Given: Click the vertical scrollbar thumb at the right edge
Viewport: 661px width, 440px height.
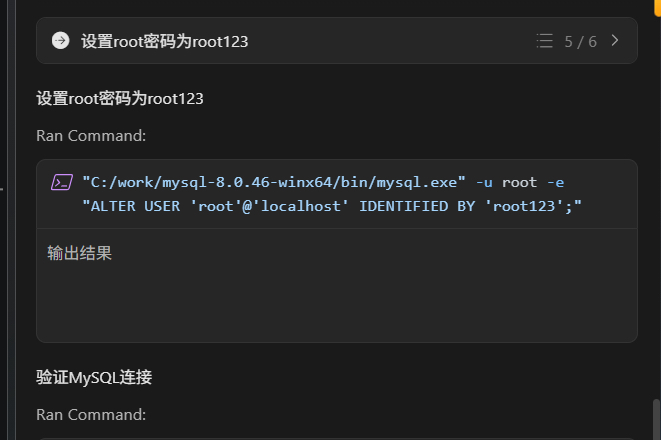Looking at the screenshot, I should click(657, 419).
